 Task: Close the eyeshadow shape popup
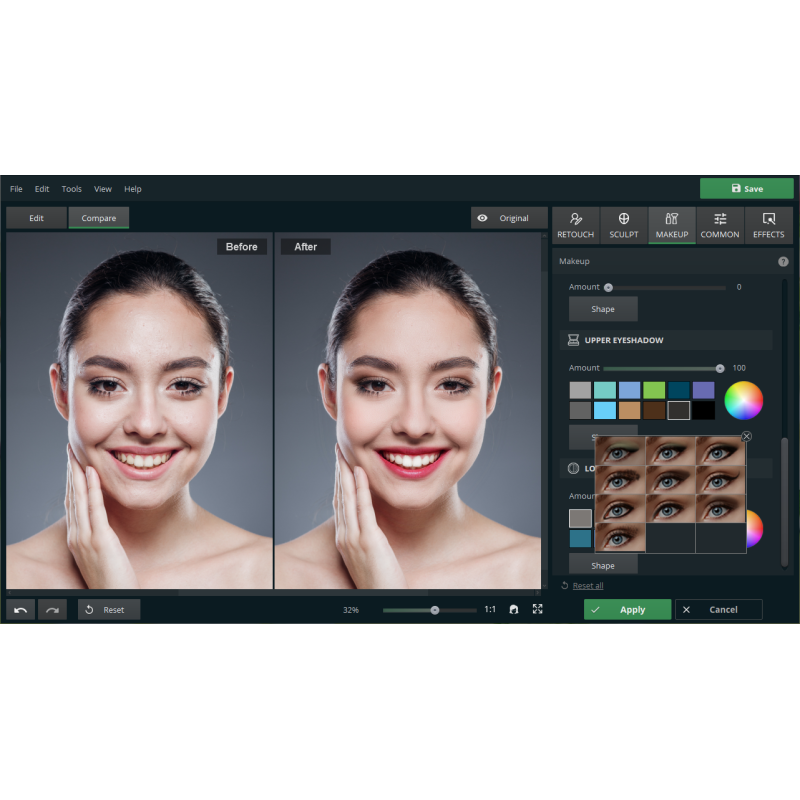point(746,437)
